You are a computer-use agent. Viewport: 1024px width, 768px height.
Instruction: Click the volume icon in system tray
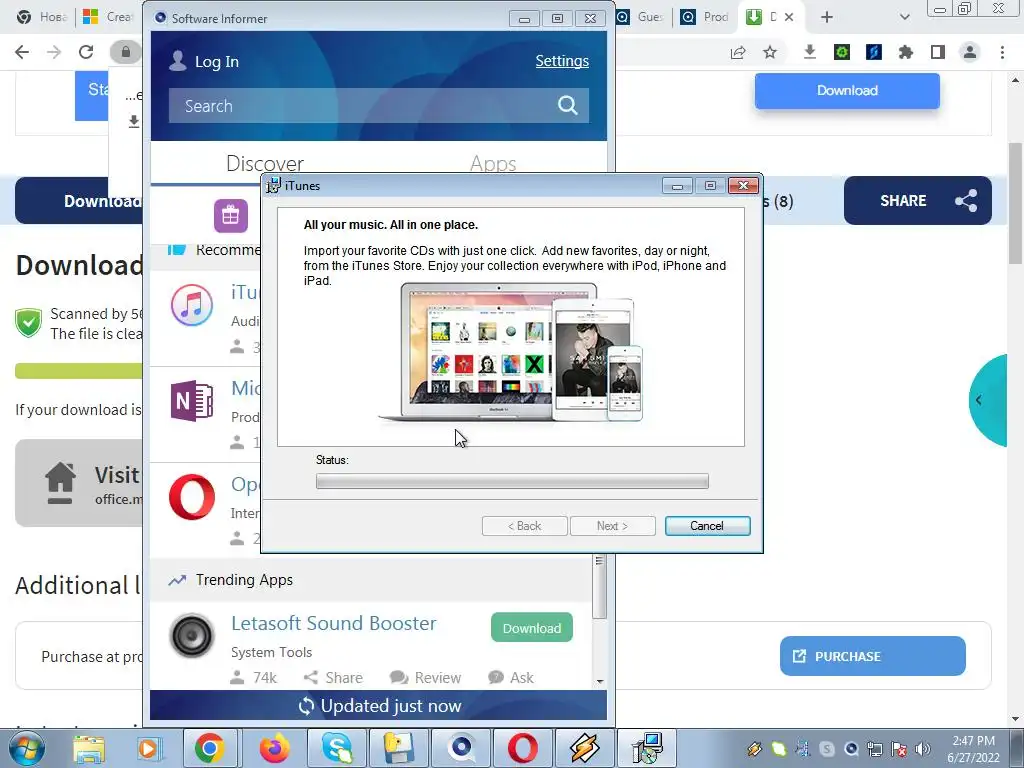pyautogui.click(x=923, y=748)
